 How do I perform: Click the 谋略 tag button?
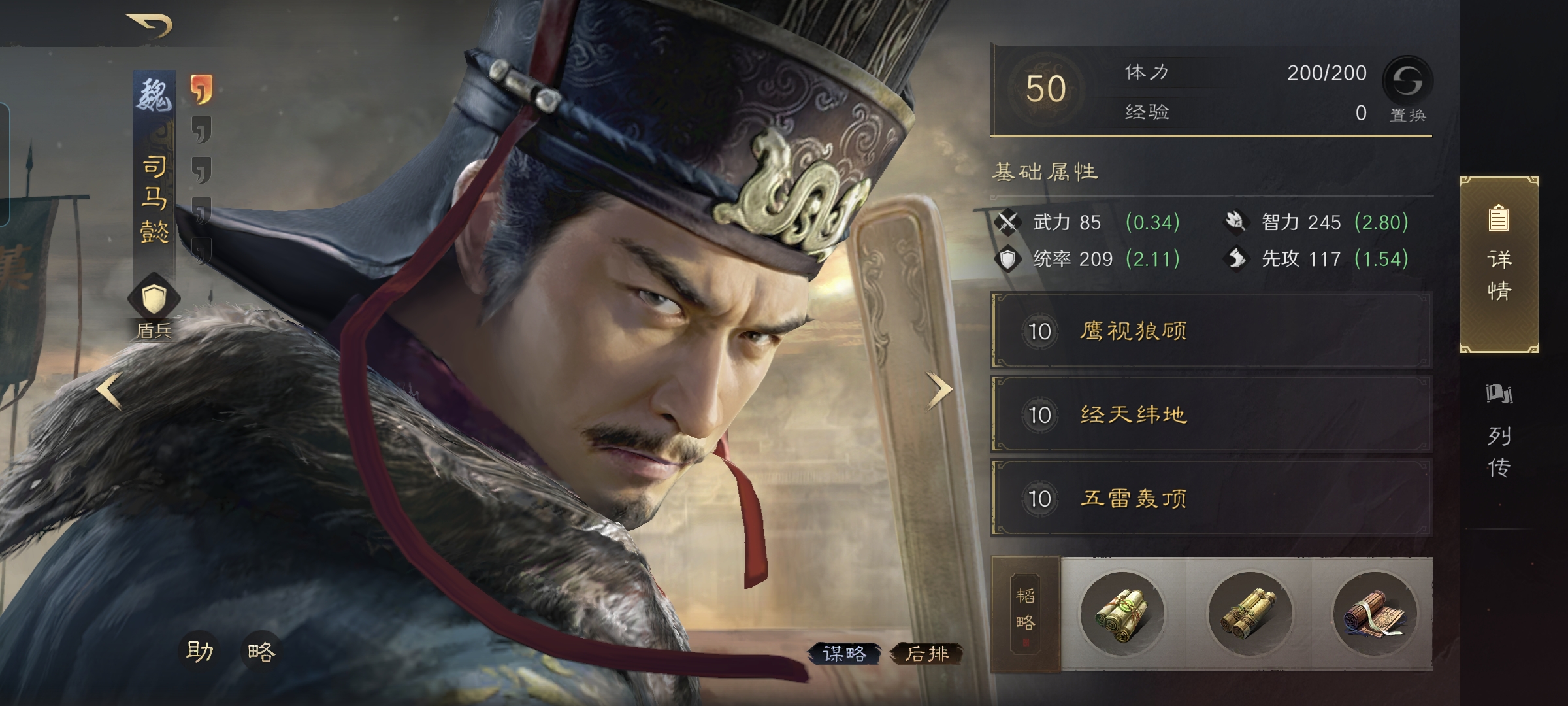tap(844, 653)
